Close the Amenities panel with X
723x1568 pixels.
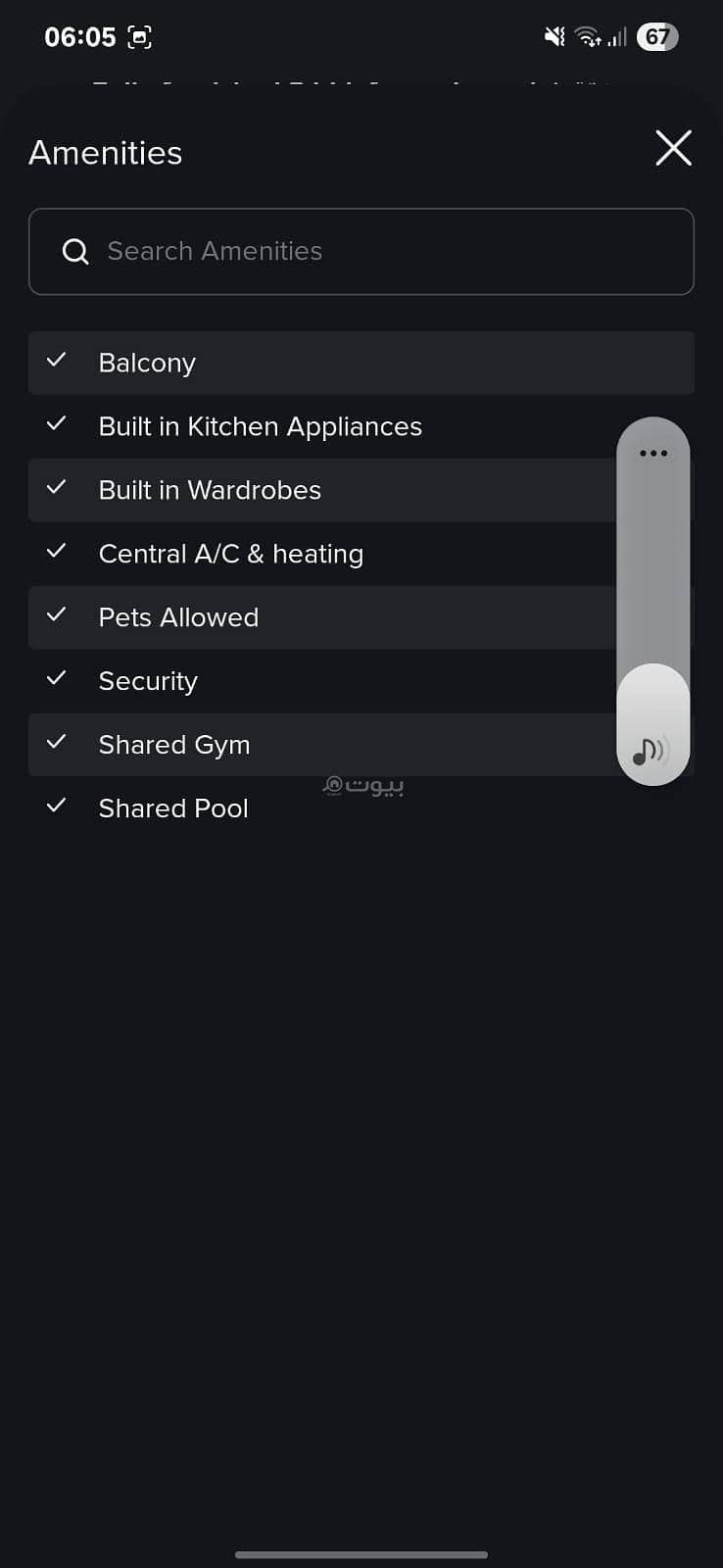pos(673,149)
